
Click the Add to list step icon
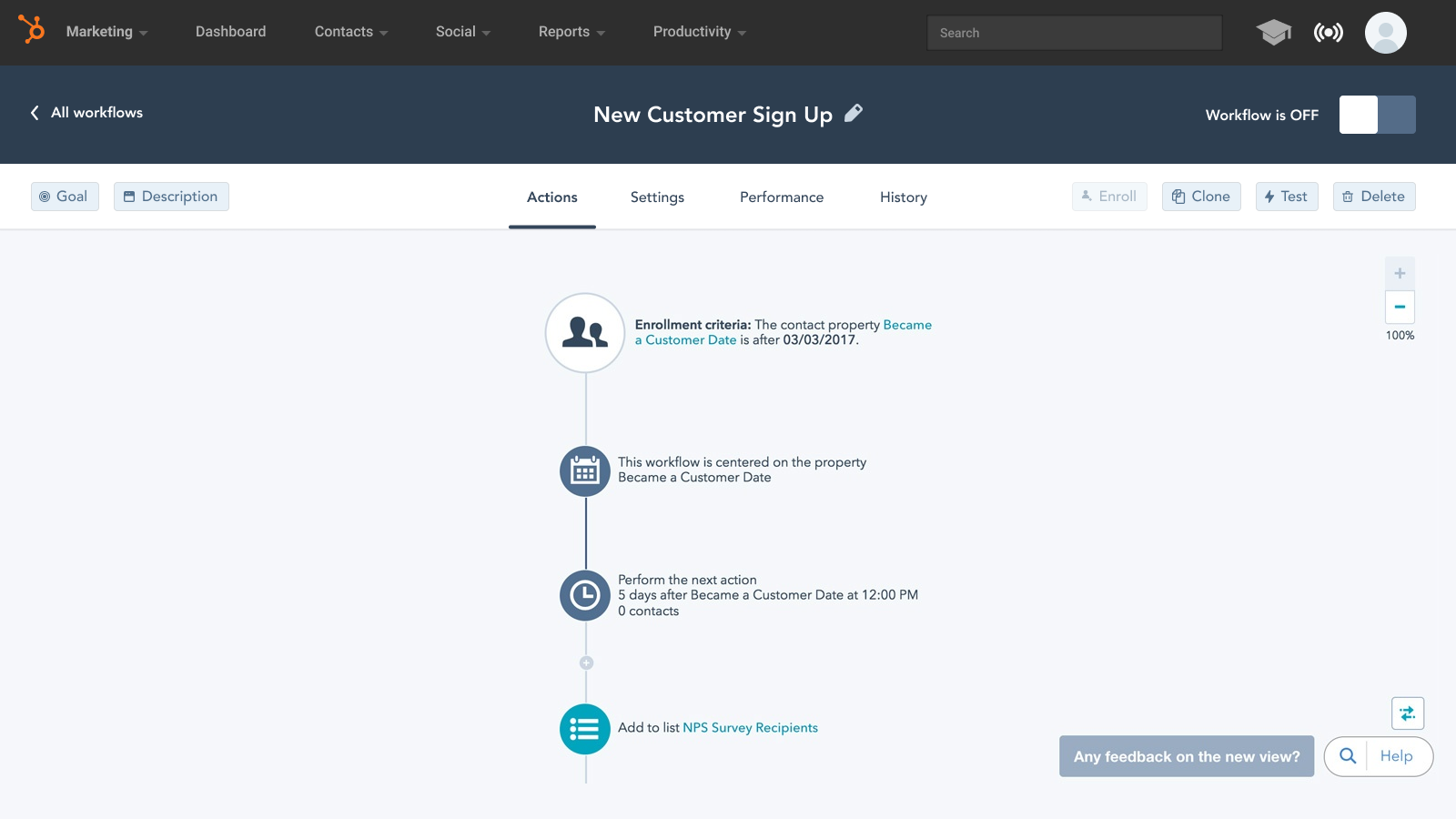tap(585, 729)
